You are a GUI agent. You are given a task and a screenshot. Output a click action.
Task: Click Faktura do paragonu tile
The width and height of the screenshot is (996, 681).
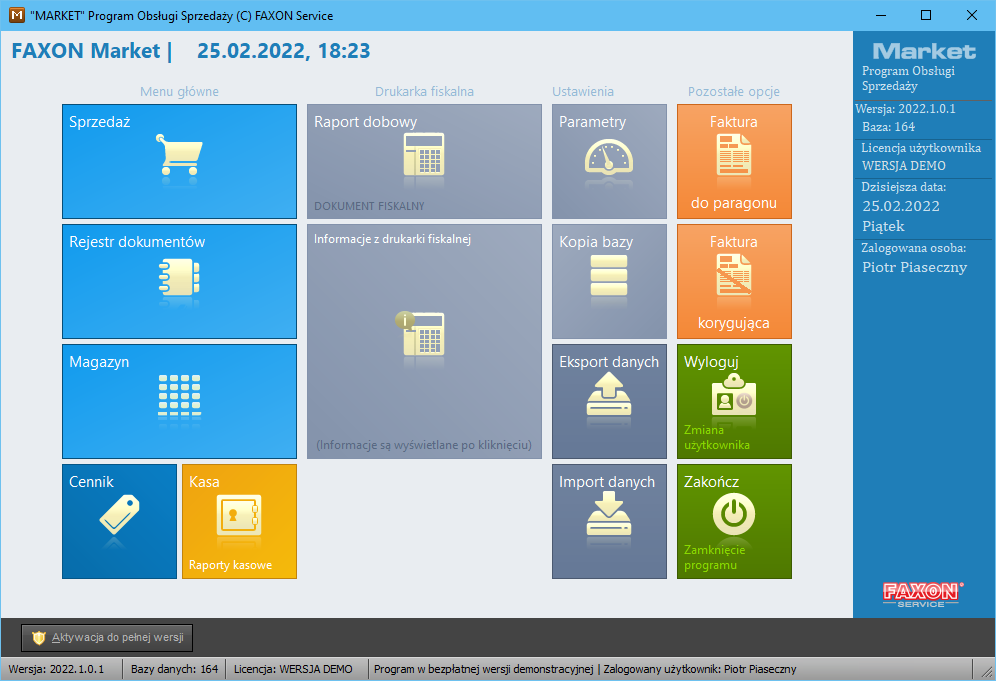coord(734,161)
